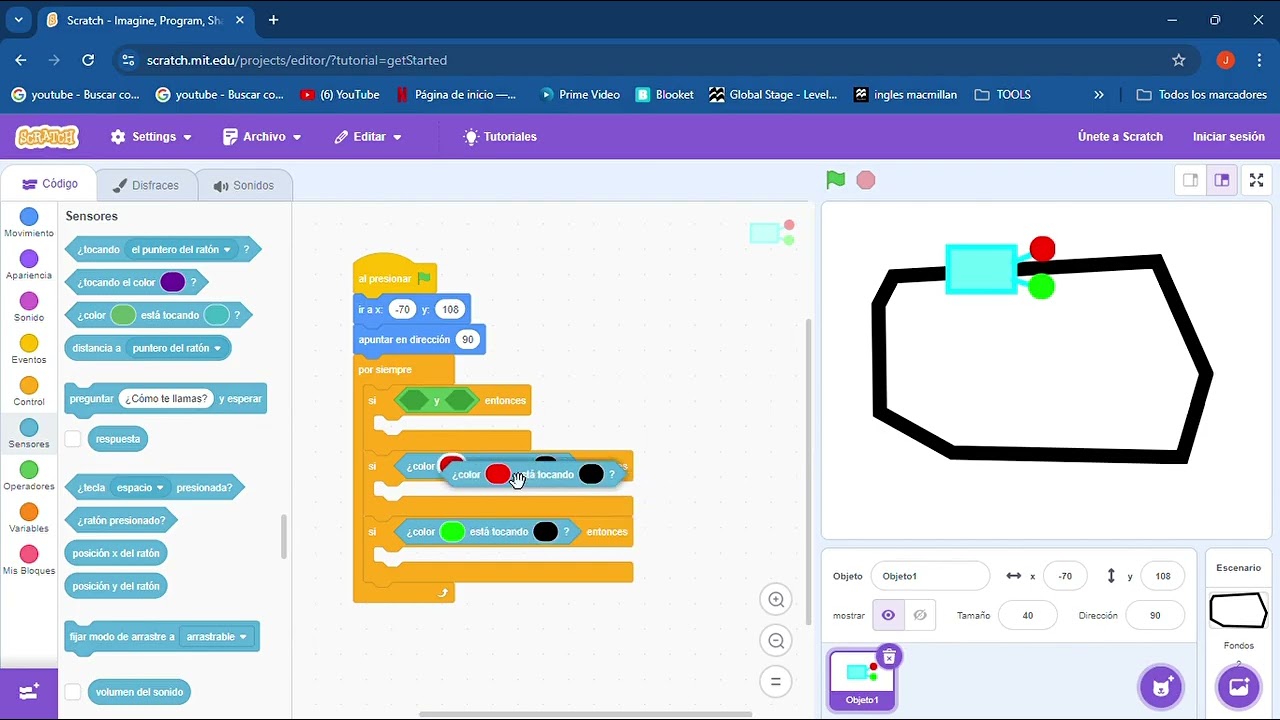Viewport: 1280px width, 720px height.
Task: Click Únete a Scratch link
Action: pyautogui.click(x=1120, y=137)
